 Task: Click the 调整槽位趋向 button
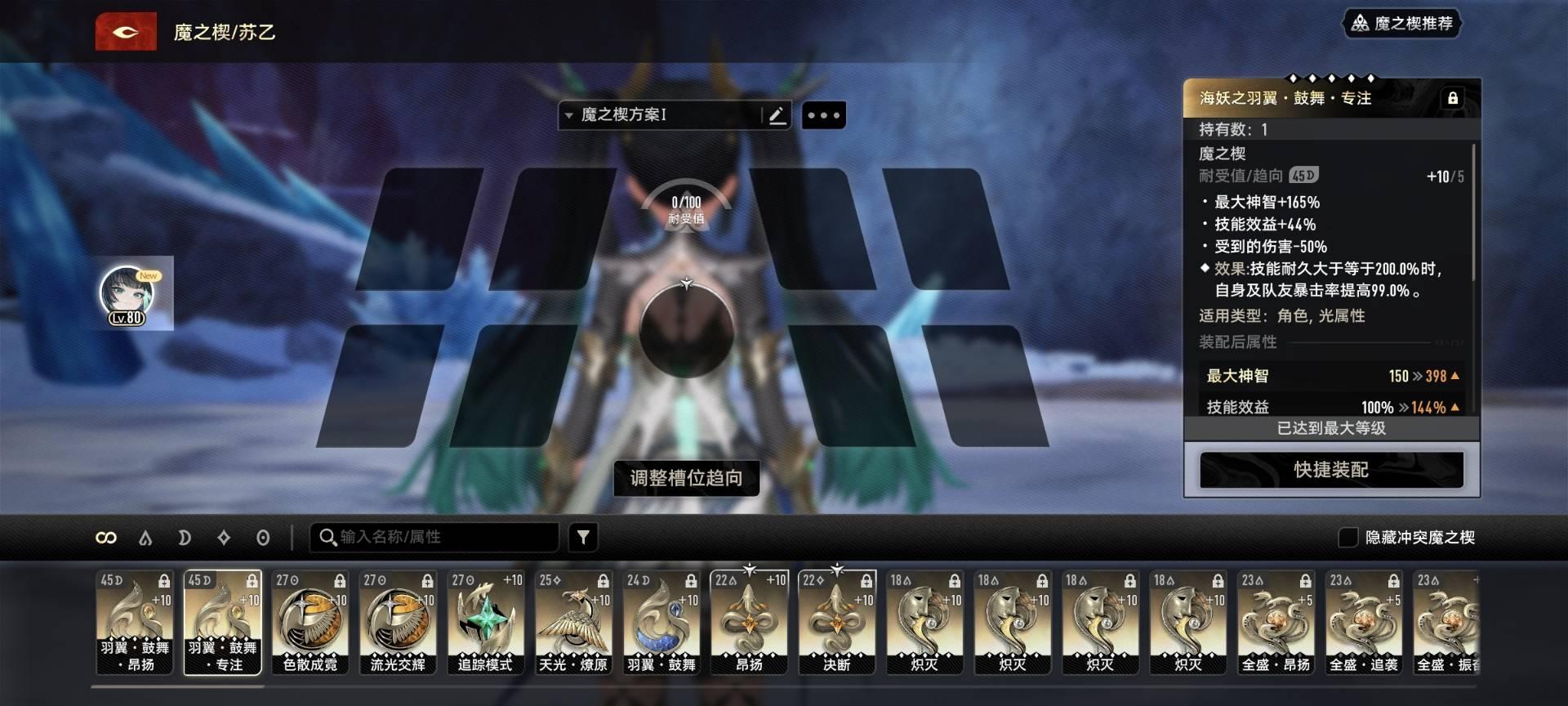click(x=686, y=478)
